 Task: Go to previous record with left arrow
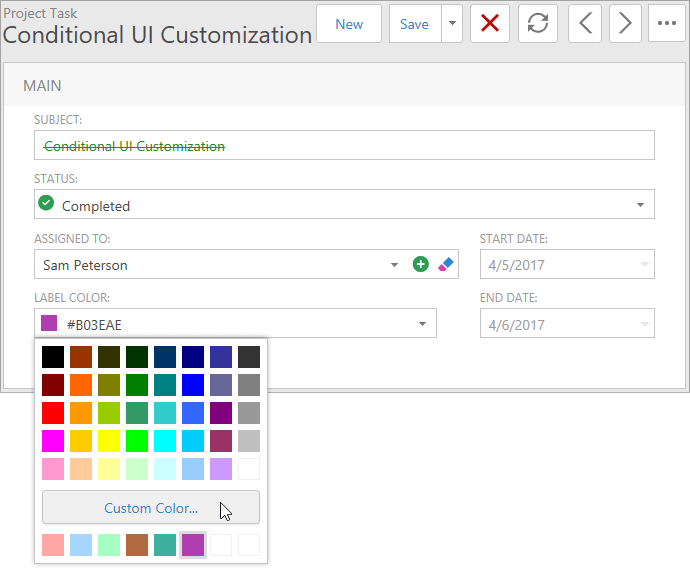pyautogui.click(x=585, y=24)
